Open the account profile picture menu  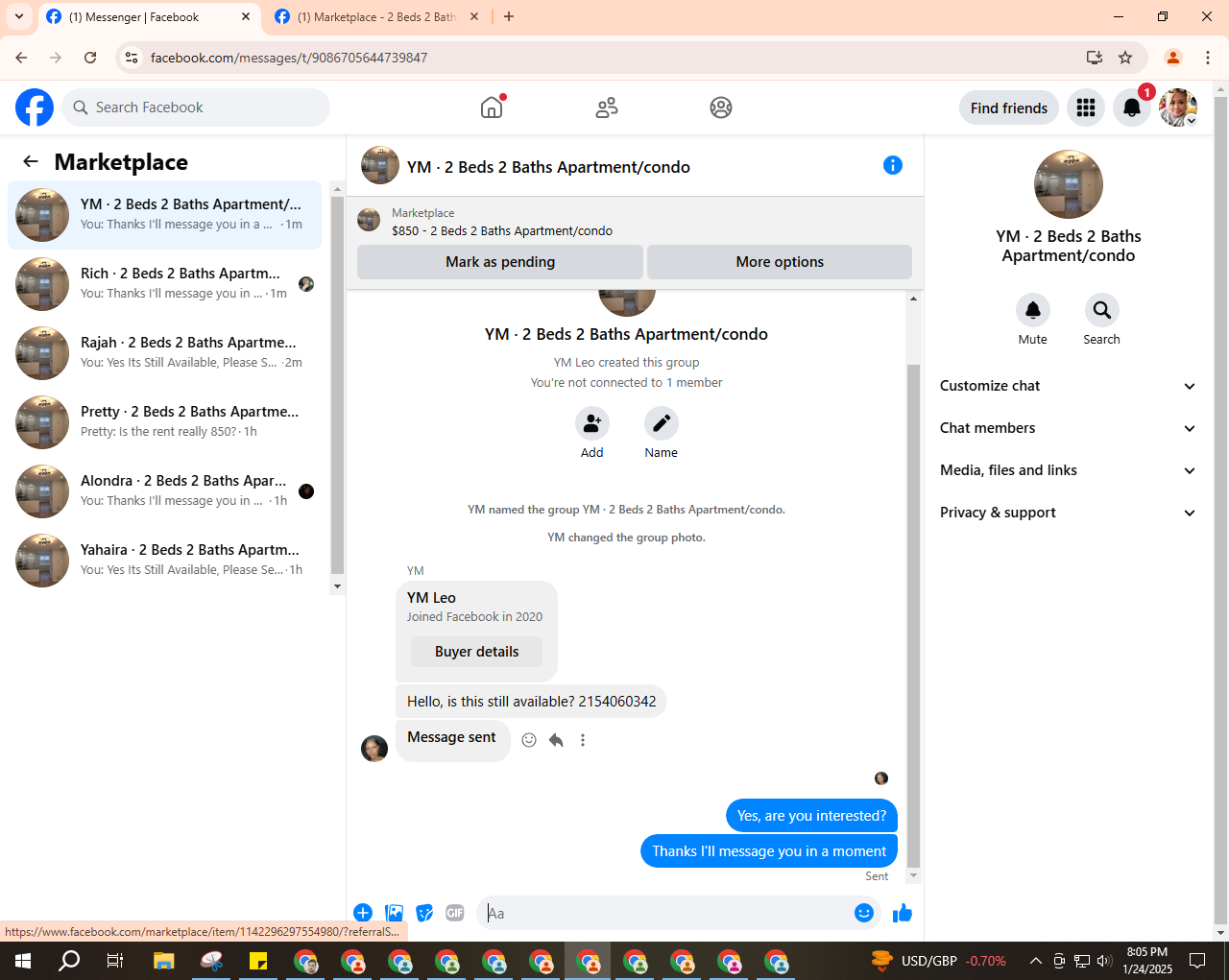[x=1178, y=108]
